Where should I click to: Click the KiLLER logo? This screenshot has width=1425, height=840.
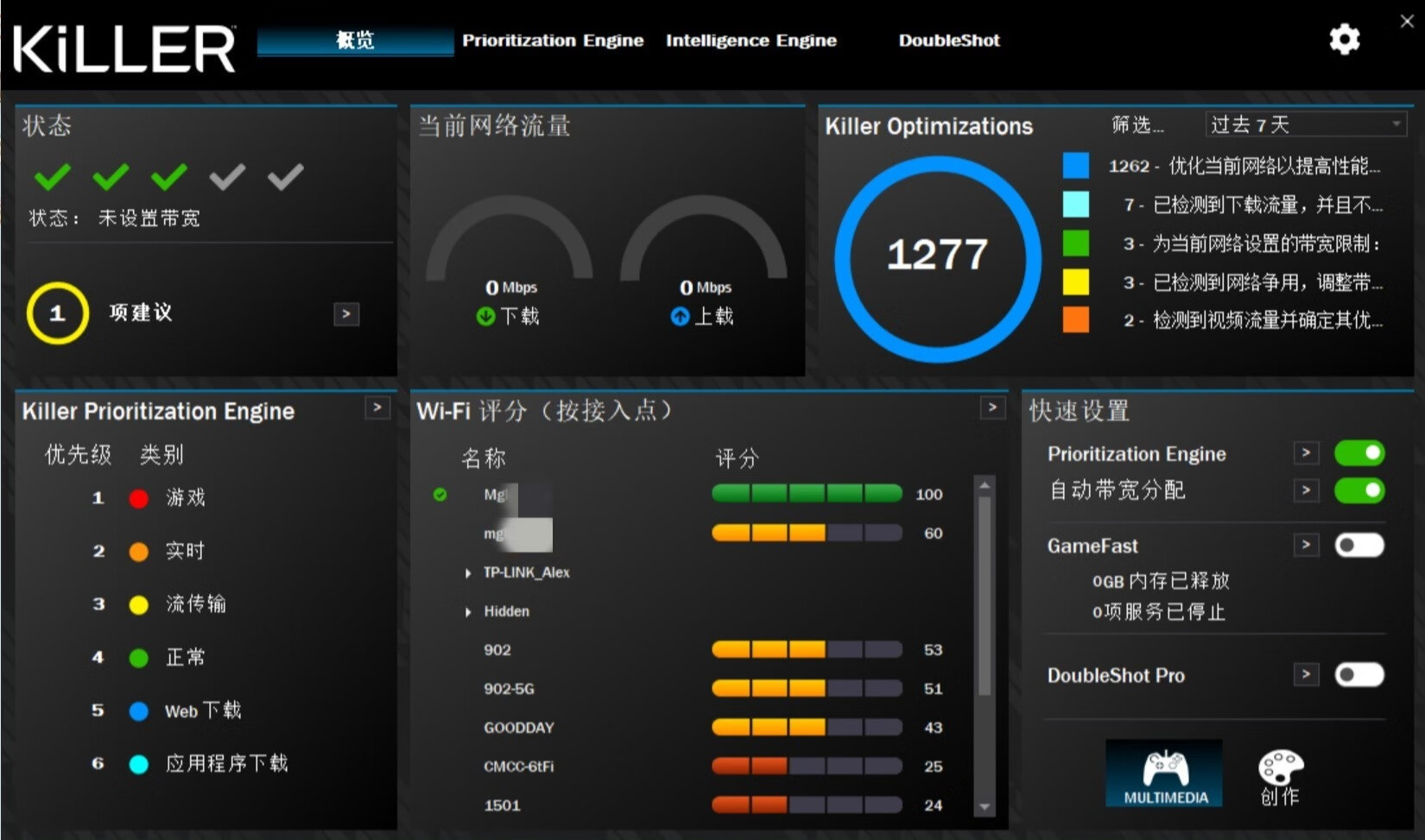(x=123, y=47)
